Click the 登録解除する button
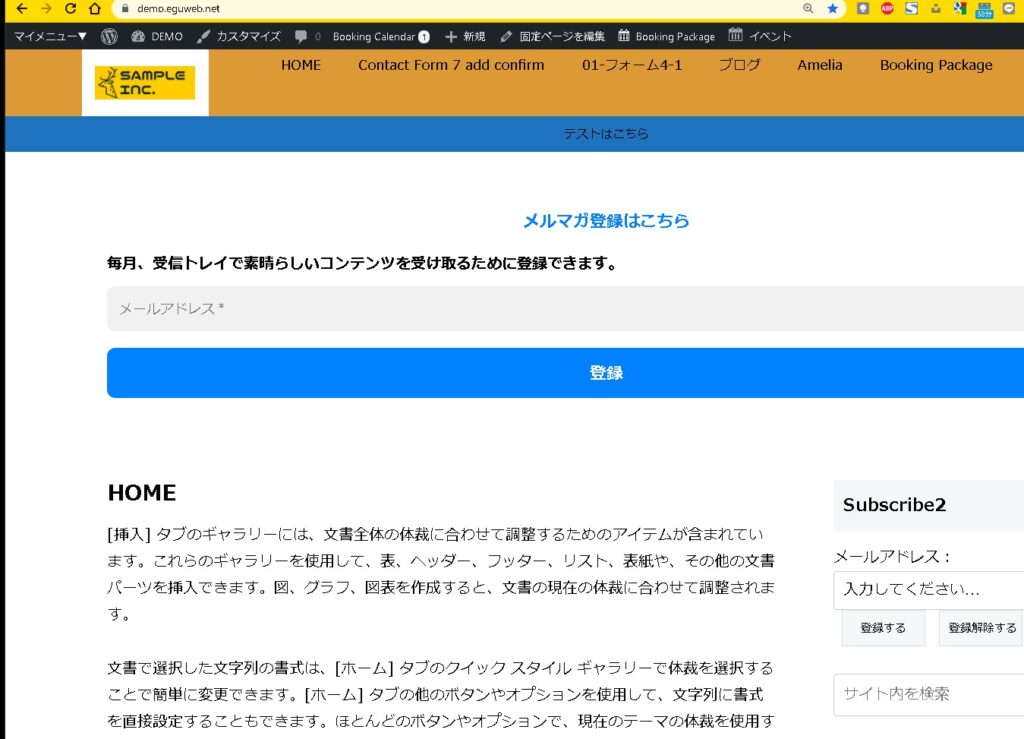The height and width of the screenshot is (739, 1024). 981,628
